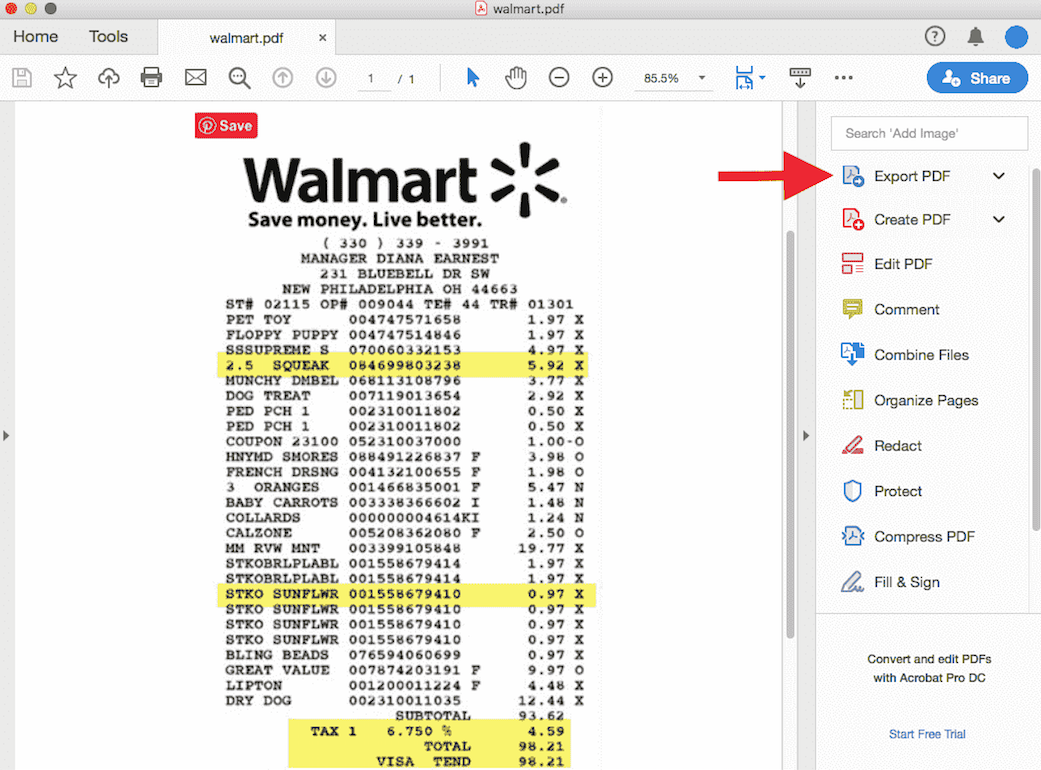The height and width of the screenshot is (770, 1041).
Task: Activate the hand pan tool
Action: coord(516,78)
